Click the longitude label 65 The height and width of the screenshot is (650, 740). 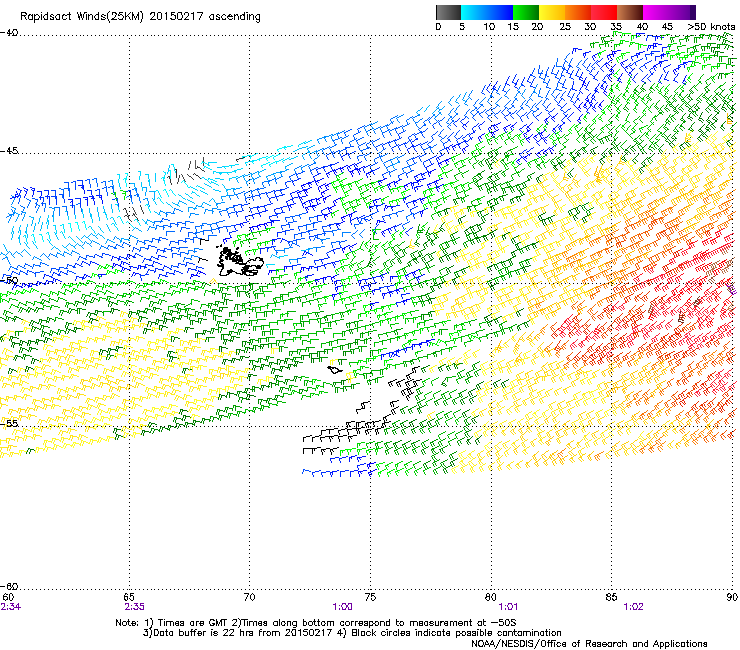(129, 597)
